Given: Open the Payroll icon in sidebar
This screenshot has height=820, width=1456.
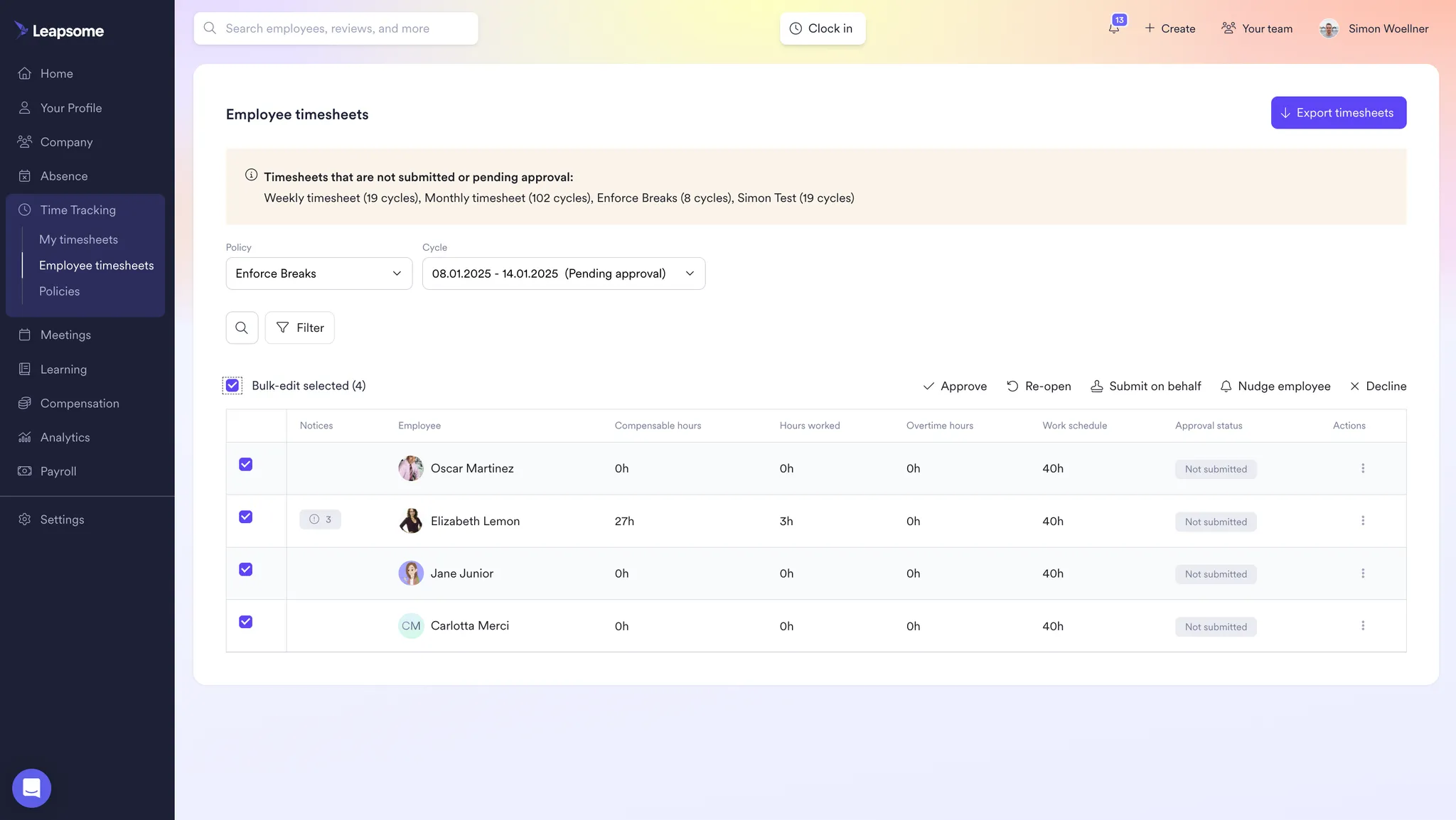Looking at the screenshot, I should tap(25, 471).
